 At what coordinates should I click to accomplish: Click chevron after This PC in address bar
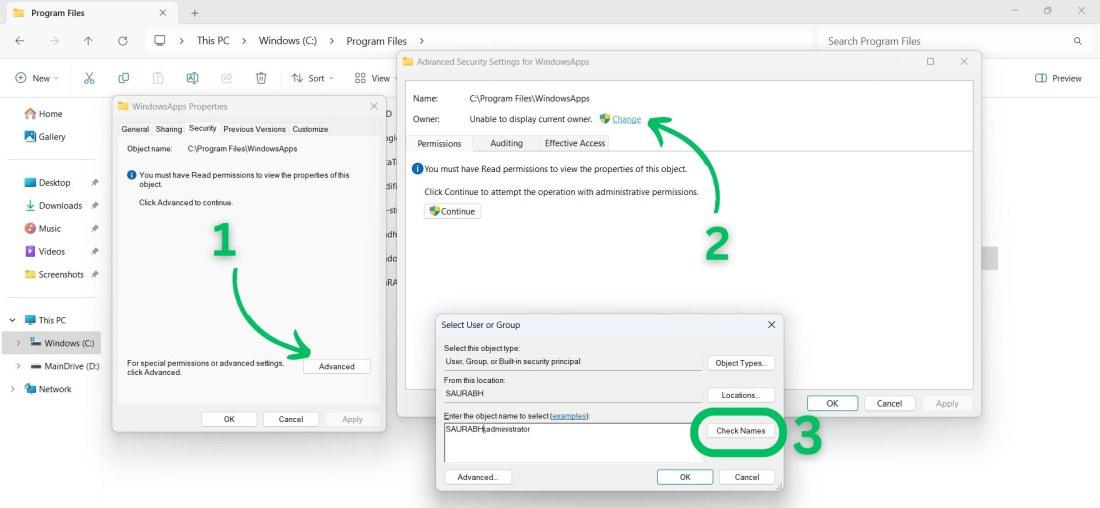pos(244,41)
